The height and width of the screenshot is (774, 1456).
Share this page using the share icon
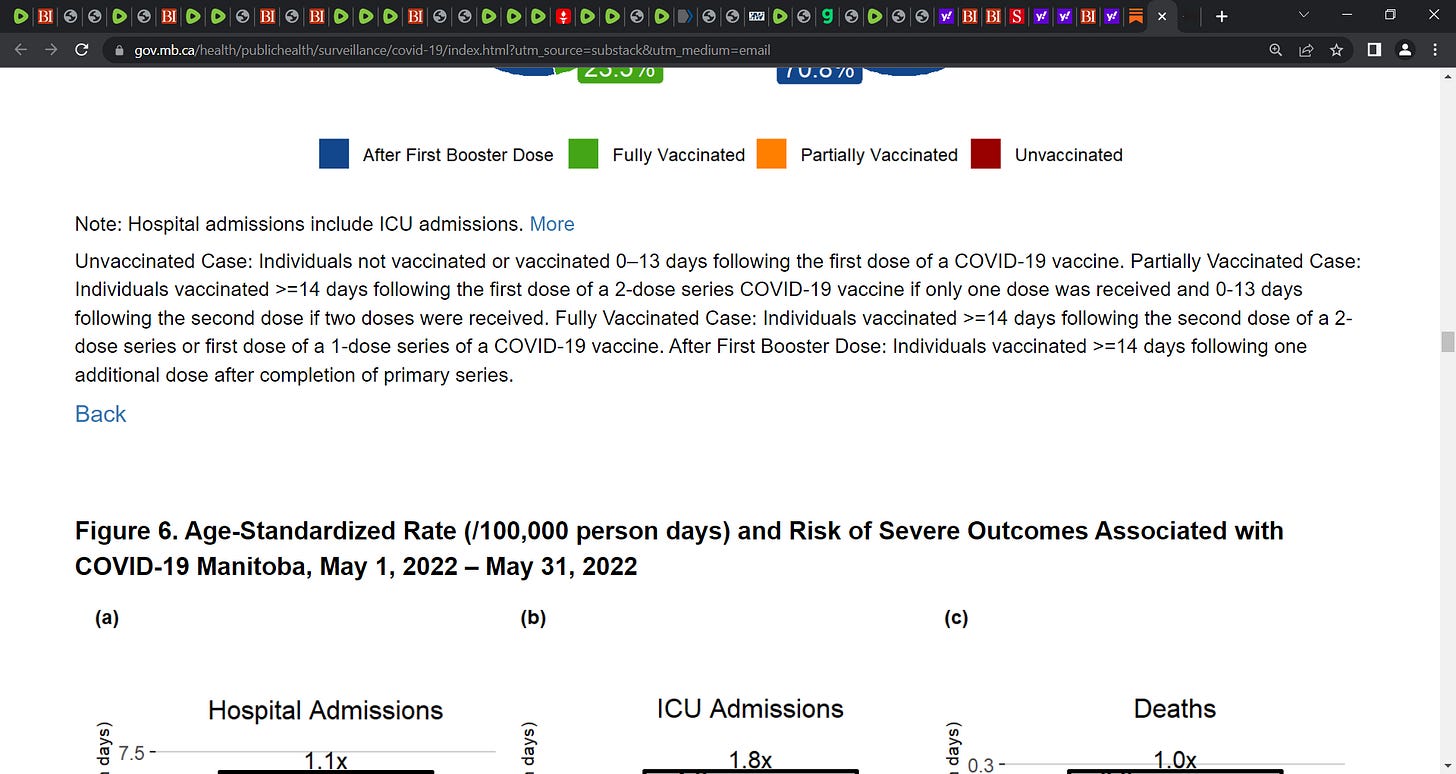[1305, 49]
